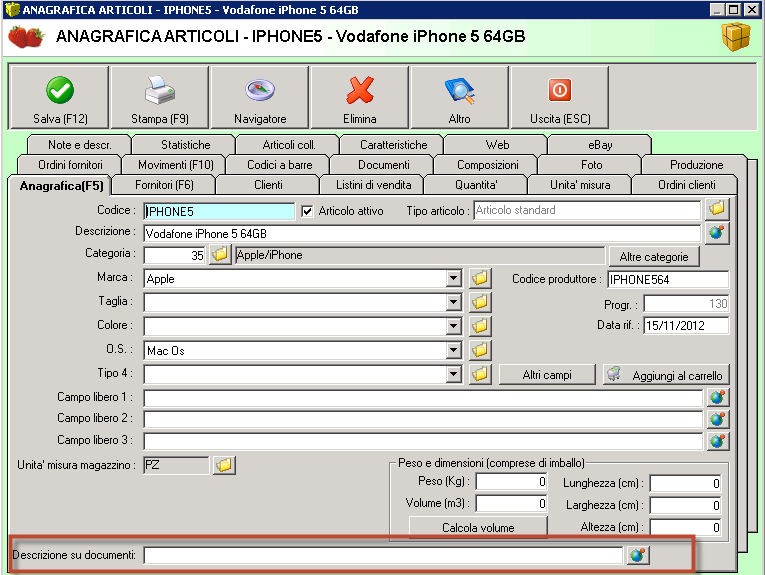
Task: Switch to the Quantita' tab
Action: 476,185
